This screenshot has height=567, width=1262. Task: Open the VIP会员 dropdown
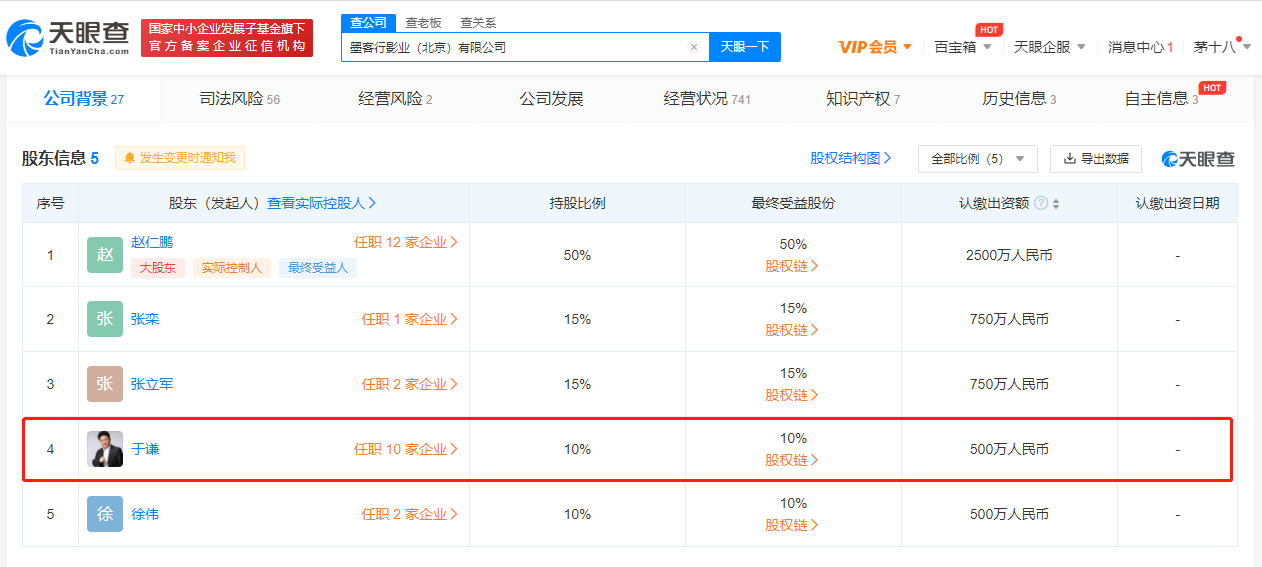tap(875, 47)
